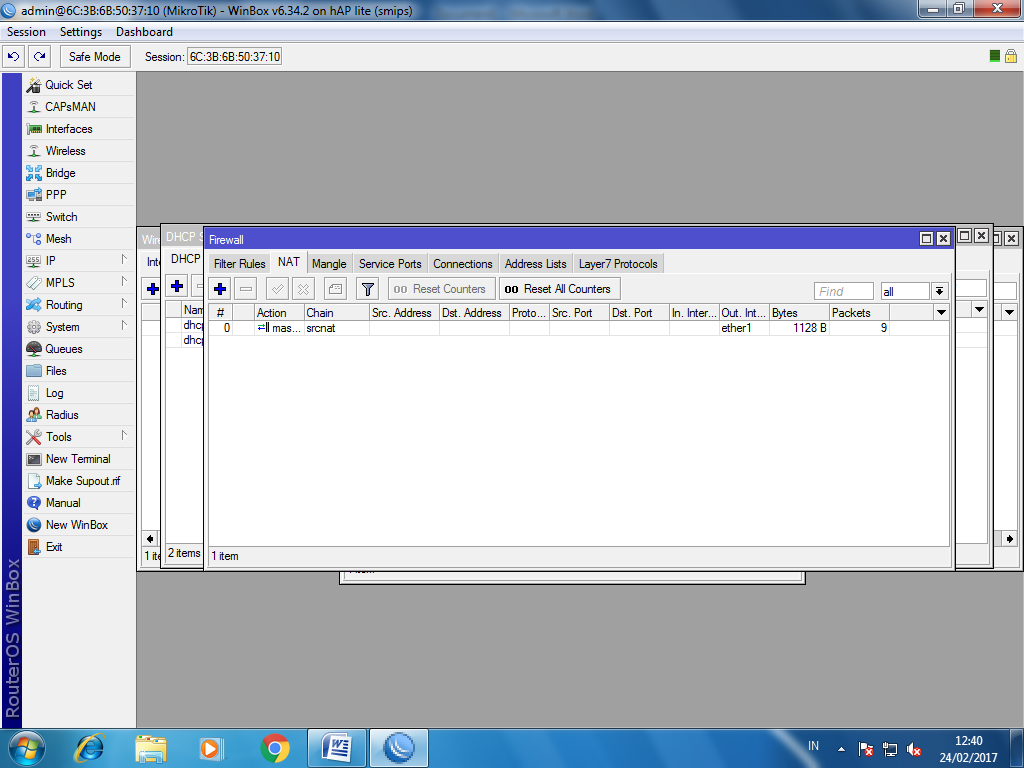Click the Session address field

click(x=234, y=57)
